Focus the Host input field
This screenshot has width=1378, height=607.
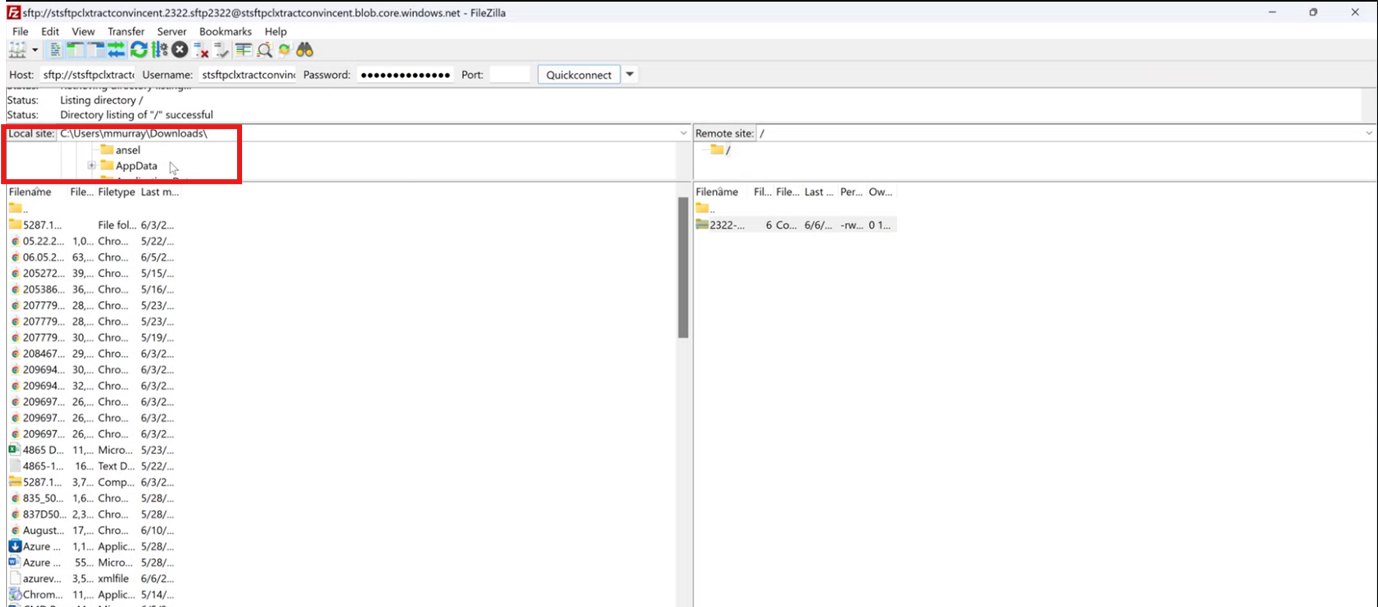tap(87, 75)
